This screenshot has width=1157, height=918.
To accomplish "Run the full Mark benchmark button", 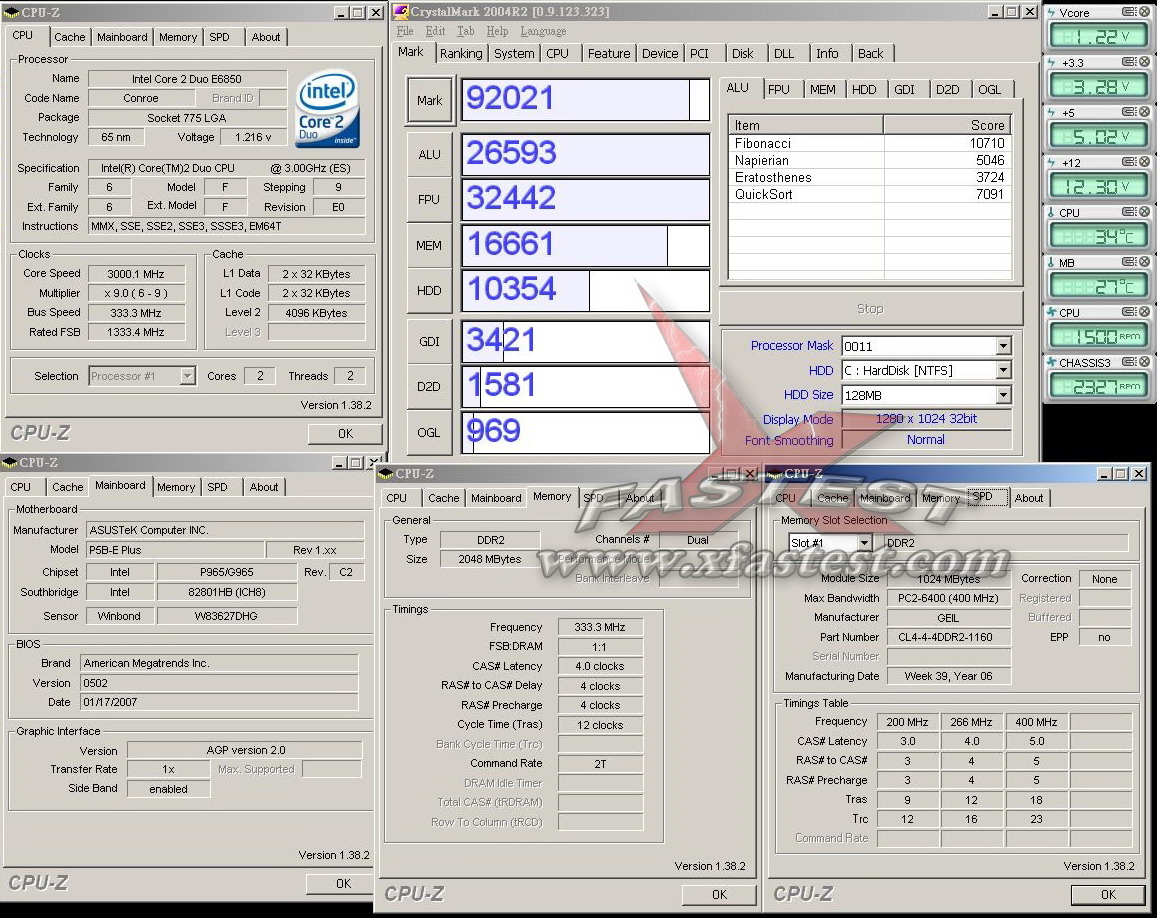I will (429, 100).
